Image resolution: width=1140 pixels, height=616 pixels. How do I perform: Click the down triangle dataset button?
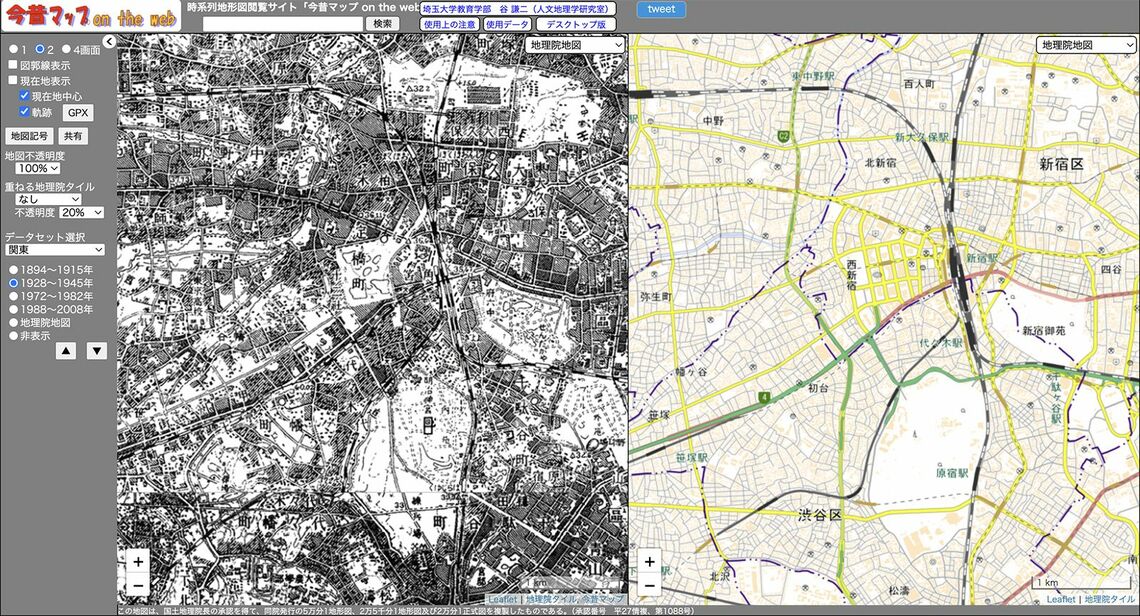click(x=97, y=351)
